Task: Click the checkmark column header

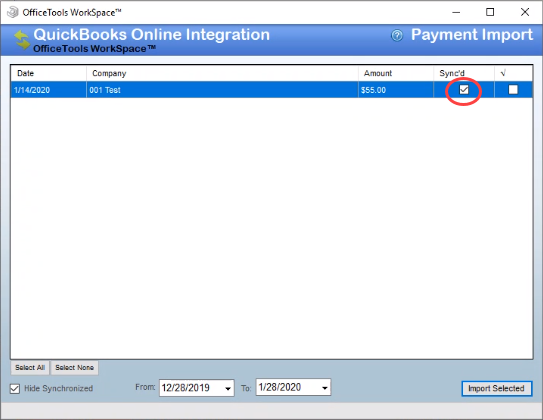Action: [x=513, y=73]
